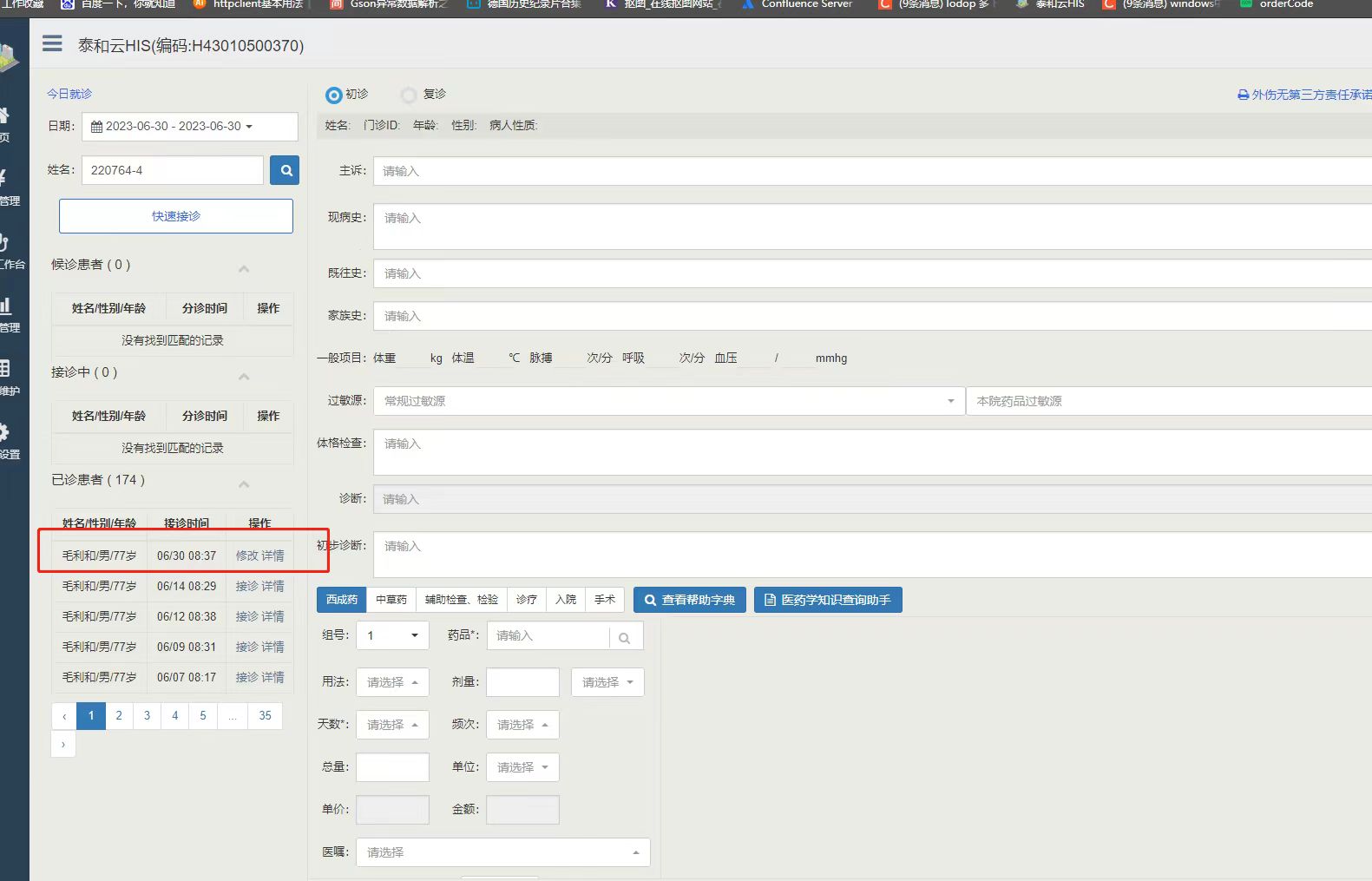Switch to the 入院 tab

pyautogui.click(x=566, y=600)
